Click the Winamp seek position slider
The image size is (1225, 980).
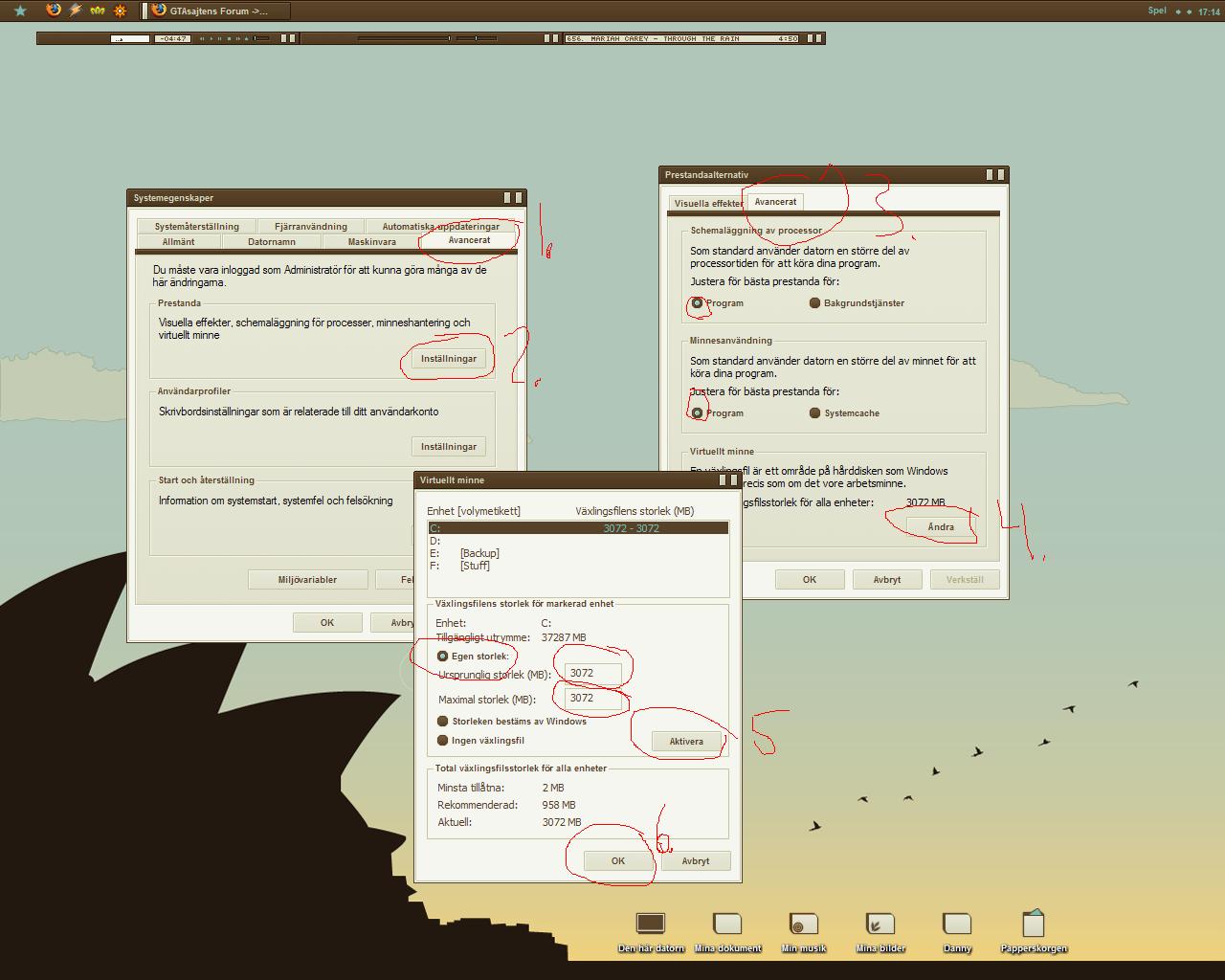coord(403,38)
